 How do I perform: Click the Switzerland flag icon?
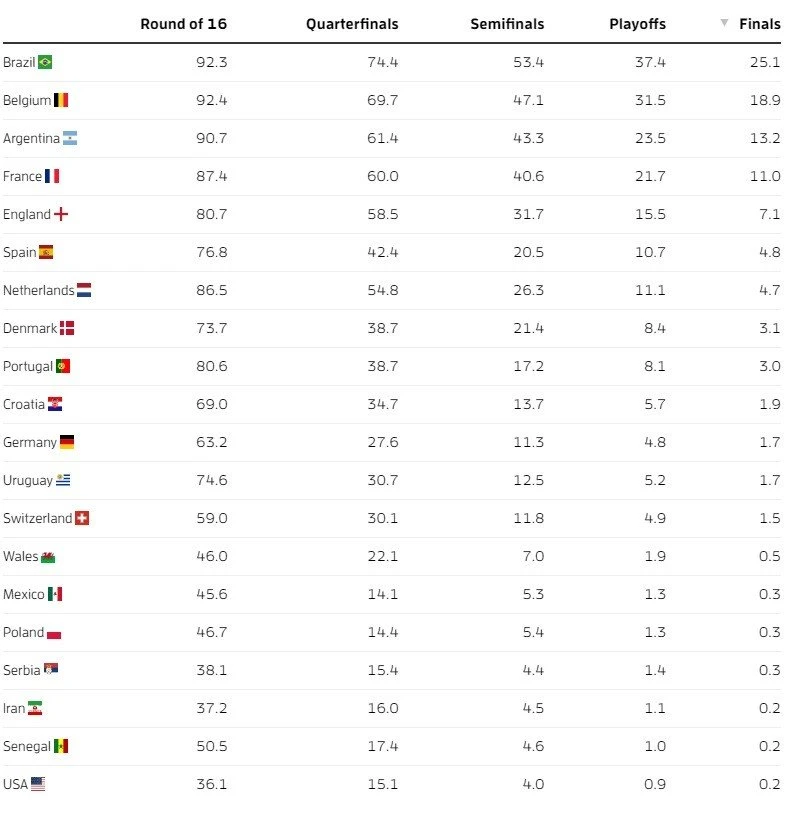point(83,518)
